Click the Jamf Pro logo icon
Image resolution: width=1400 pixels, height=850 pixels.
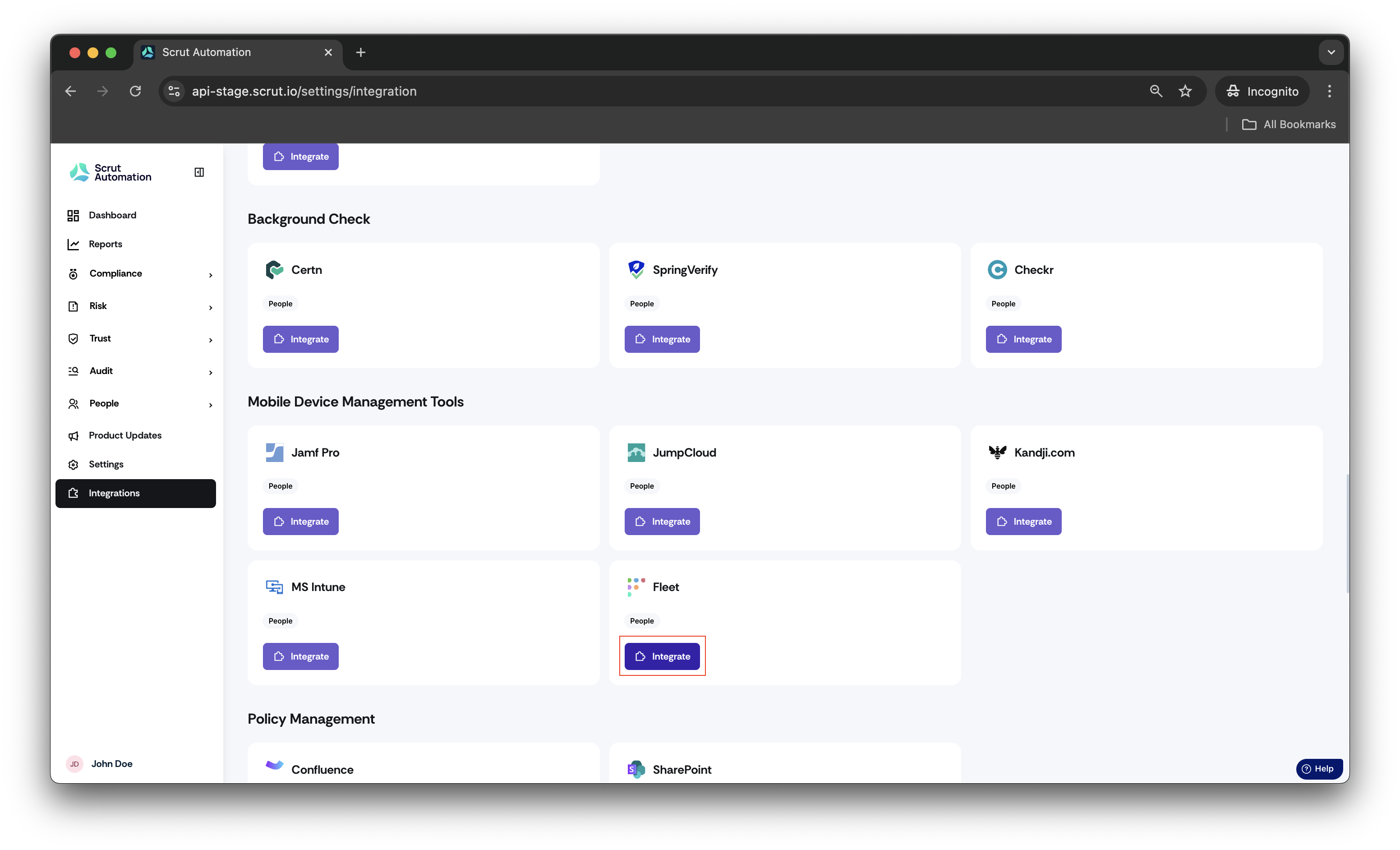(x=274, y=452)
